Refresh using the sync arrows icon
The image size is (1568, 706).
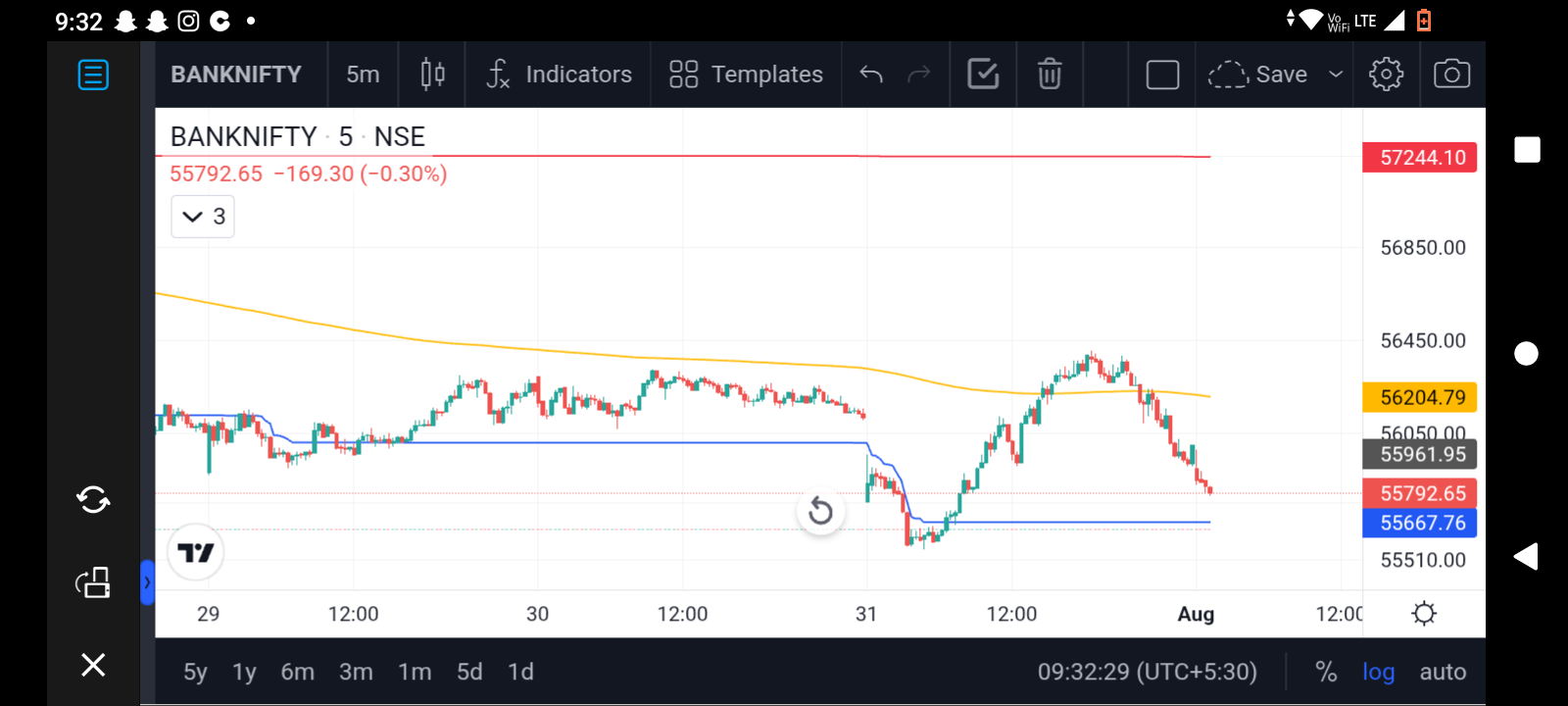point(93,500)
